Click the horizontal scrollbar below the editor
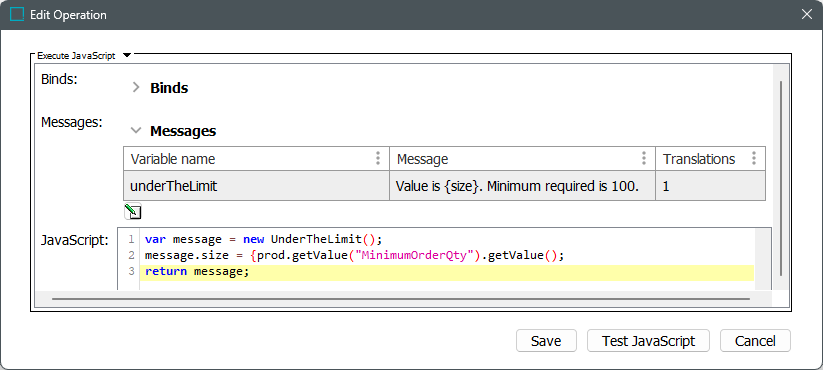The width and height of the screenshot is (823, 370). (400, 299)
